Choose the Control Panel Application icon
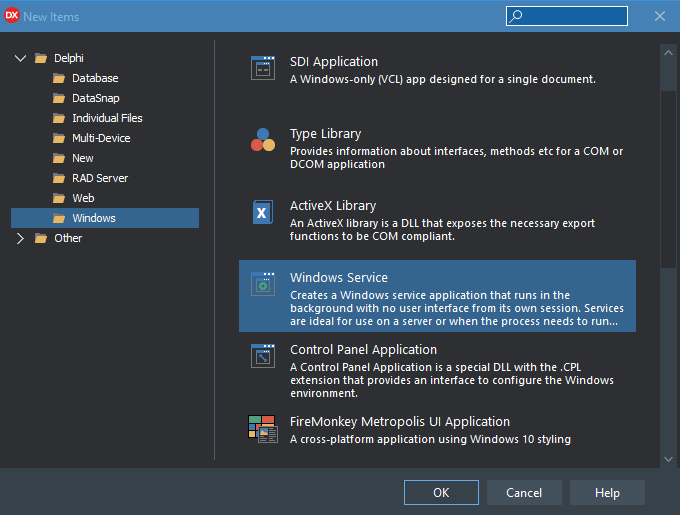The height and width of the screenshot is (515, 680). point(263,356)
